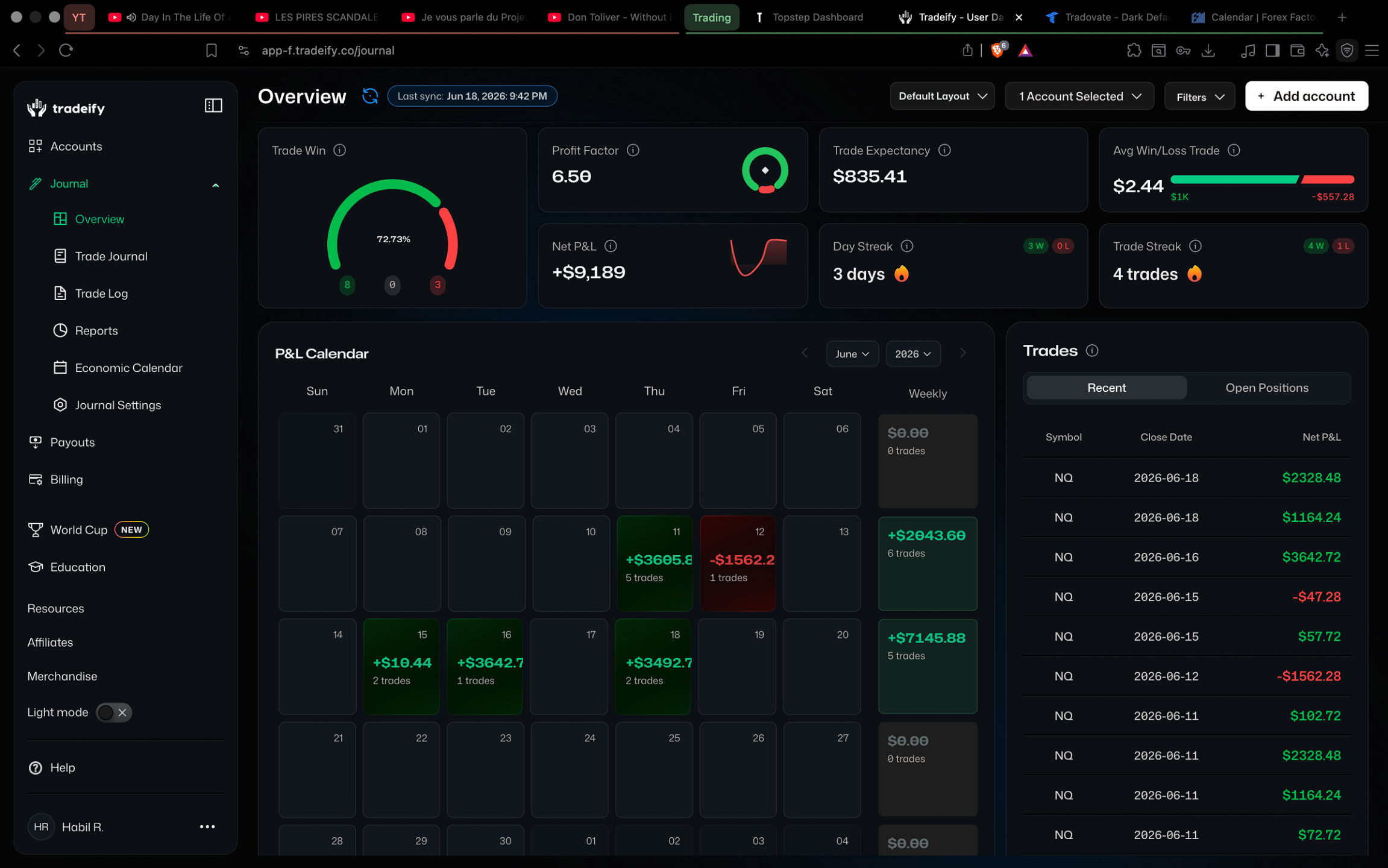Toggle the Light mode switch
Screen dimensions: 1388x868
pyautogui.click(x=114, y=712)
